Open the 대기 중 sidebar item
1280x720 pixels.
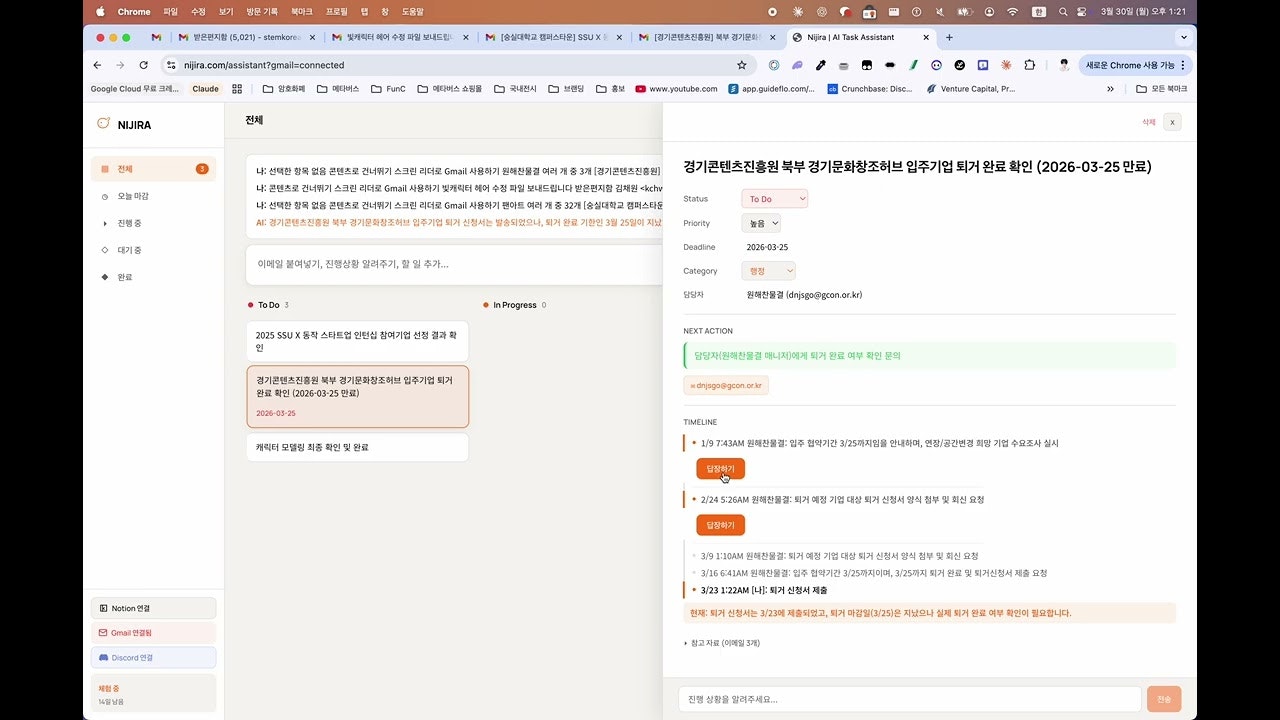pos(153,250)
